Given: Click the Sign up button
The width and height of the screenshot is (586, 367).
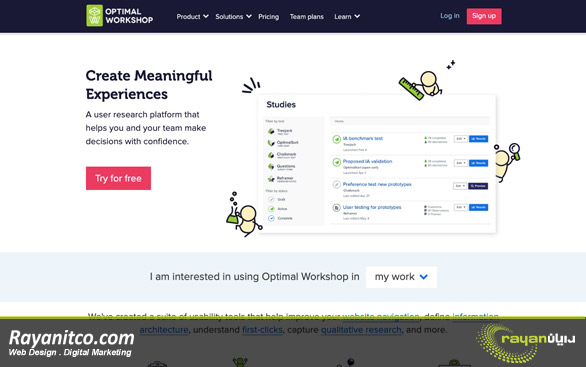Looking at the screenshot, I should [x=484, y=16].
